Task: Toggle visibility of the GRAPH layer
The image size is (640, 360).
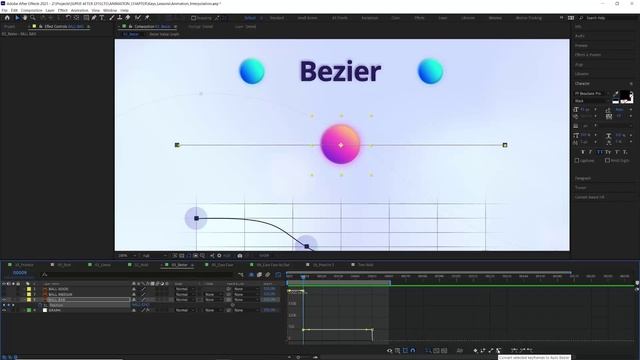Action: click(4, 310)
